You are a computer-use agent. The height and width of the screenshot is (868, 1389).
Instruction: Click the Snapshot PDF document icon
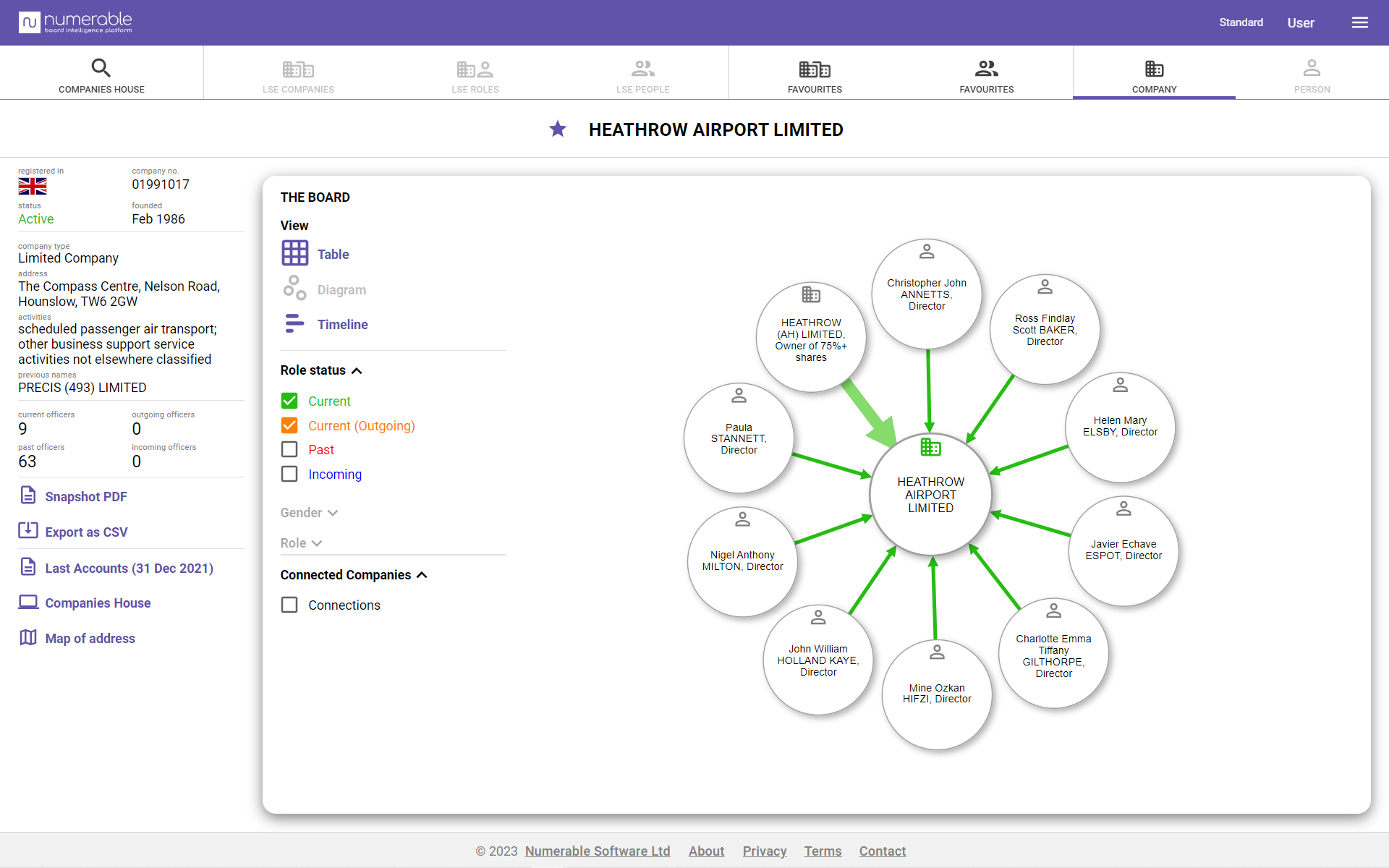[x=28, y=495]
